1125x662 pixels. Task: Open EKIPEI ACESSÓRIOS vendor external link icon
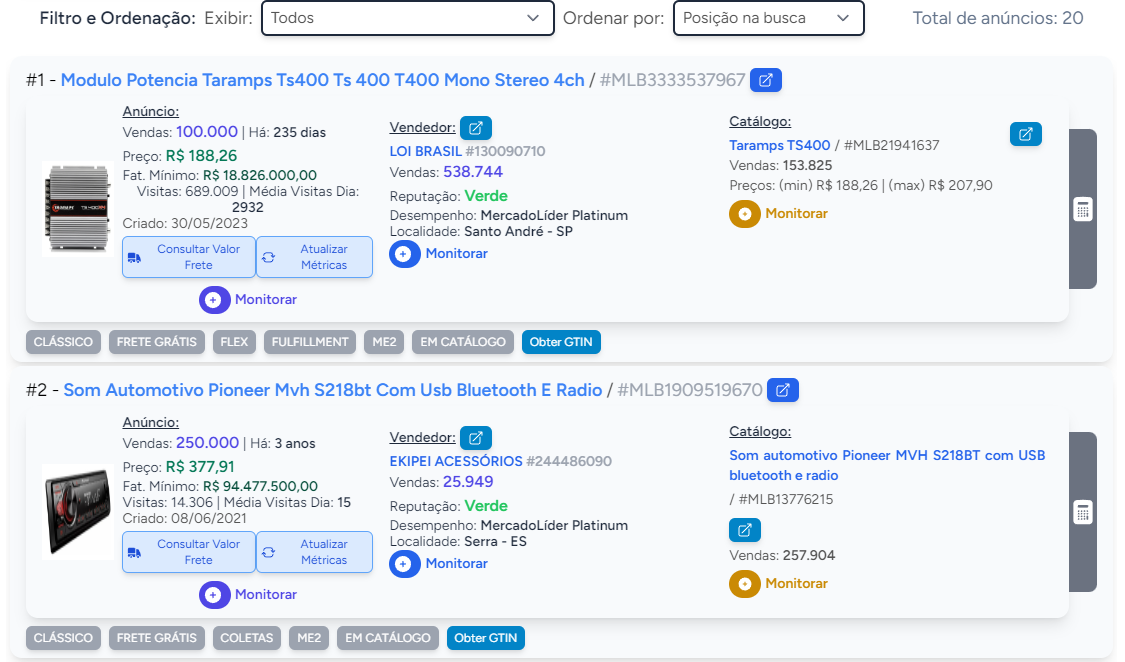click(x=476, y=438)
